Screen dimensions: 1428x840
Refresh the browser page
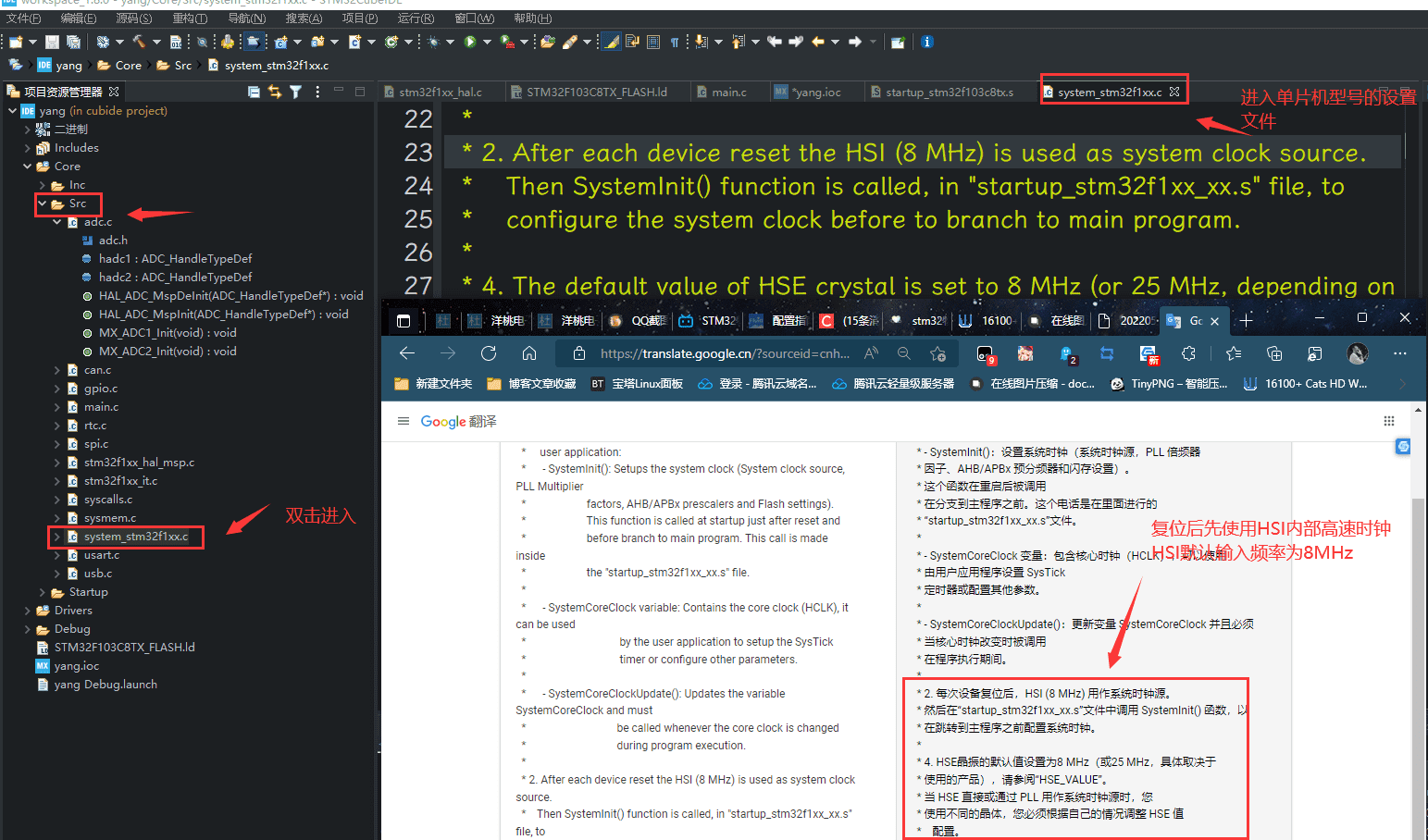[489, 353]
